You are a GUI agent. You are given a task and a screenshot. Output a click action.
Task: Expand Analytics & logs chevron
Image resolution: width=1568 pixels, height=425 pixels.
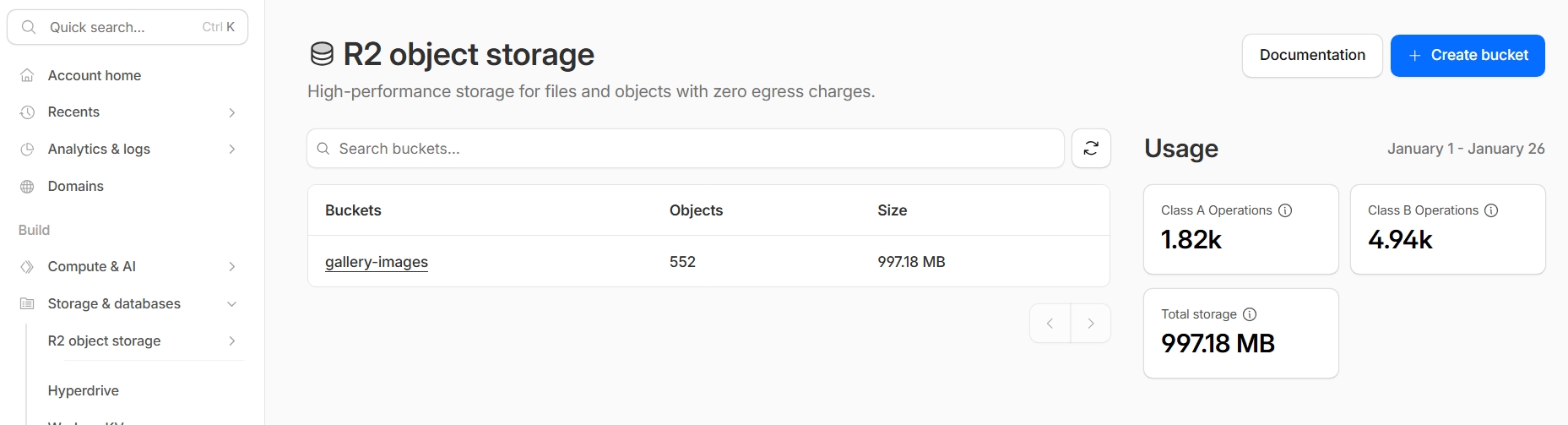pos(232,149)
